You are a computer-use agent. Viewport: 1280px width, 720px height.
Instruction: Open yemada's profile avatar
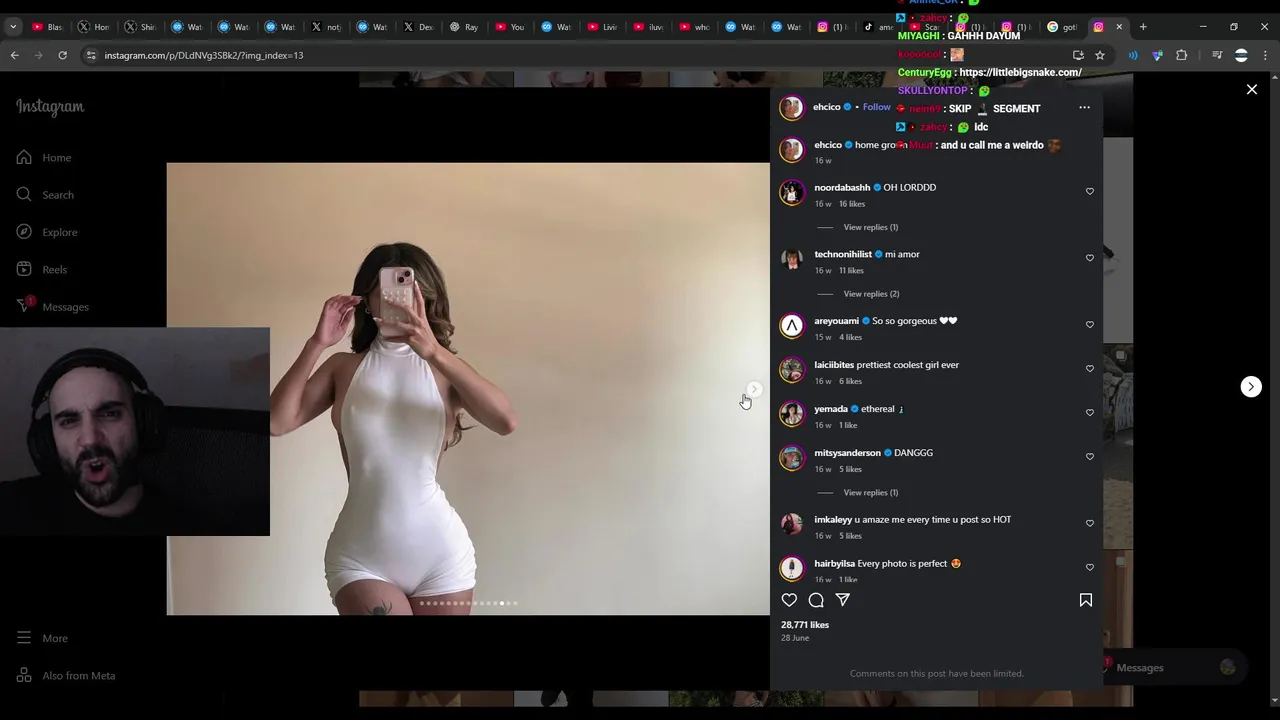(792, 414)
